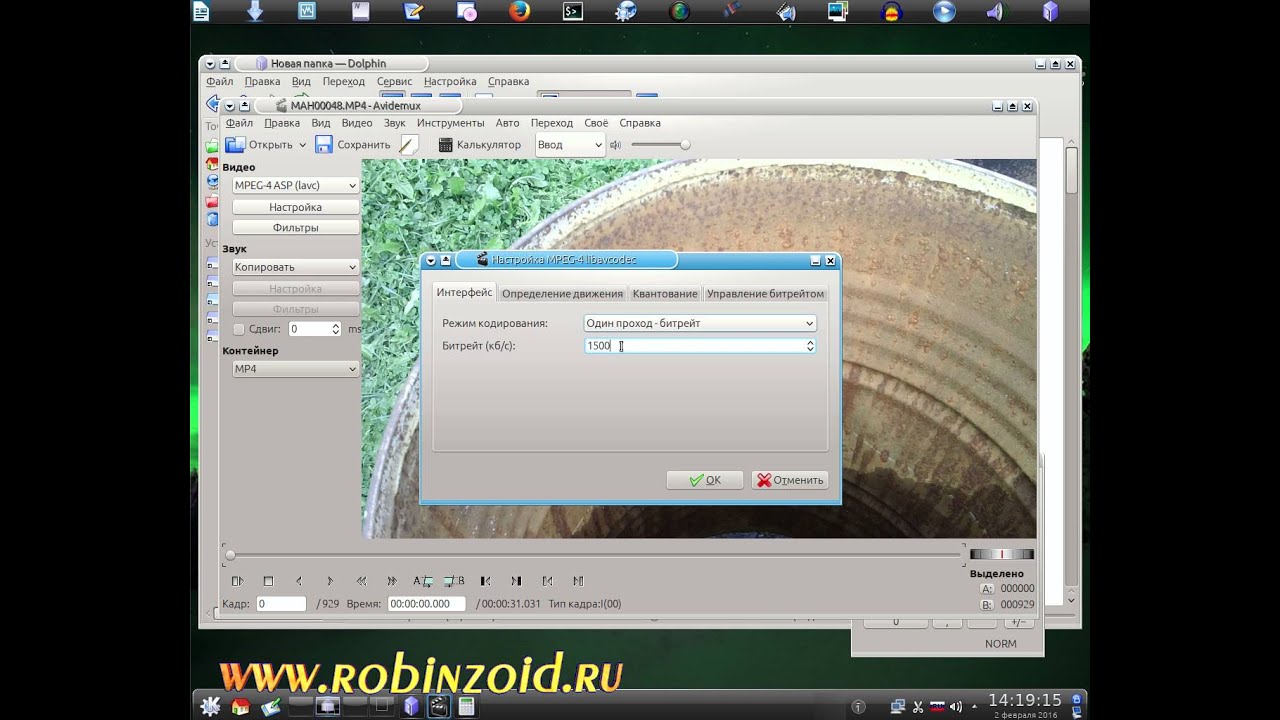Go to first frame icon
This screenshot has height=720, width=1280.
547,581
